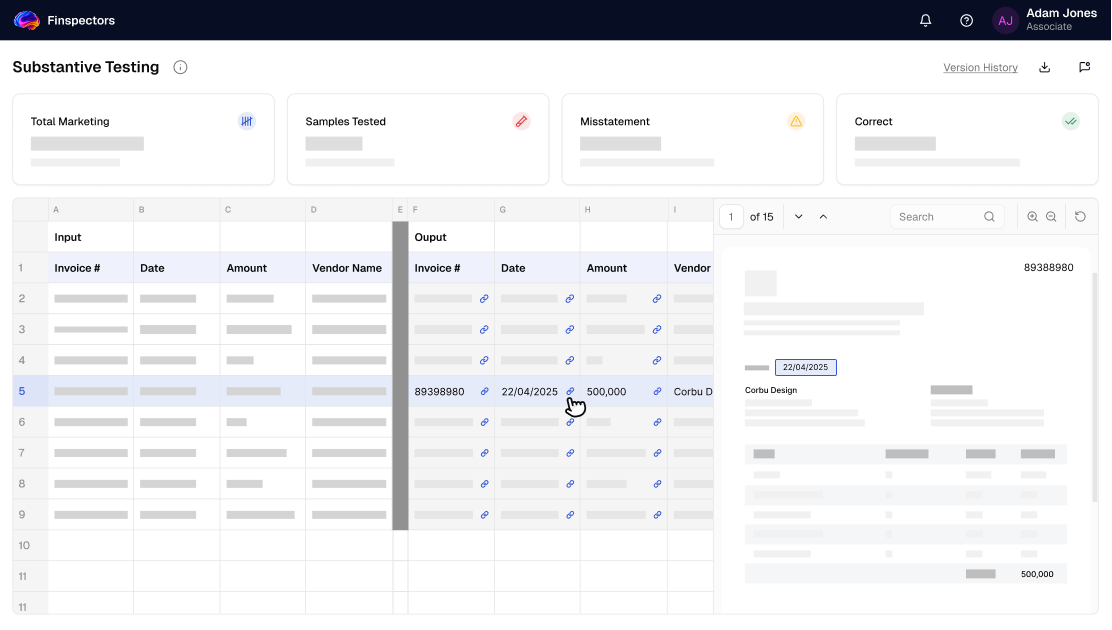The height and width of the screenshot is (630, 1112).
Task: Select column F header
Action: (x=451, y=210)
